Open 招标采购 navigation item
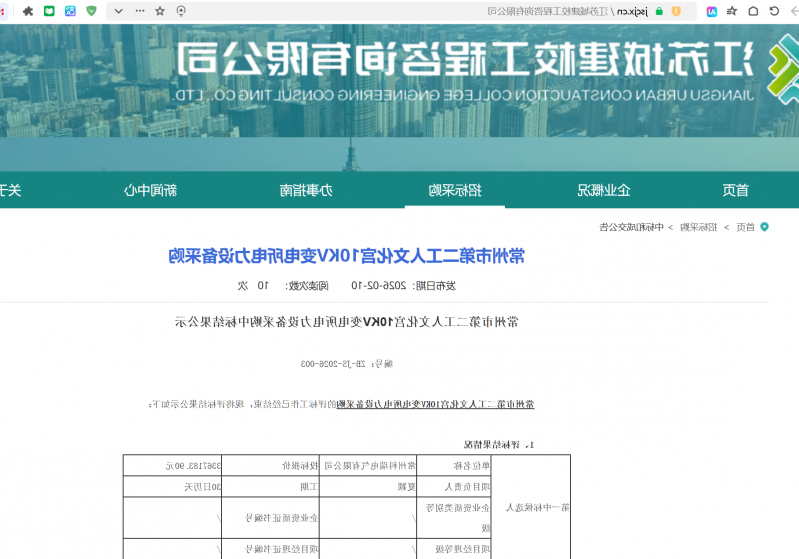Screen dimensions: 799x559 pos(455,191)
